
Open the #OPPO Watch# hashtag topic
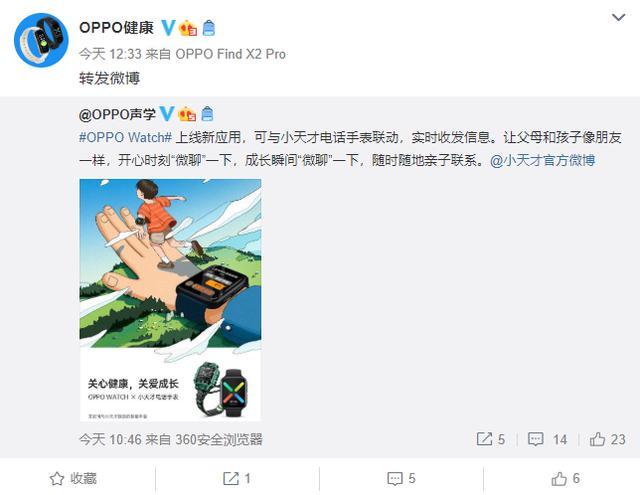(x=125, y=137)
